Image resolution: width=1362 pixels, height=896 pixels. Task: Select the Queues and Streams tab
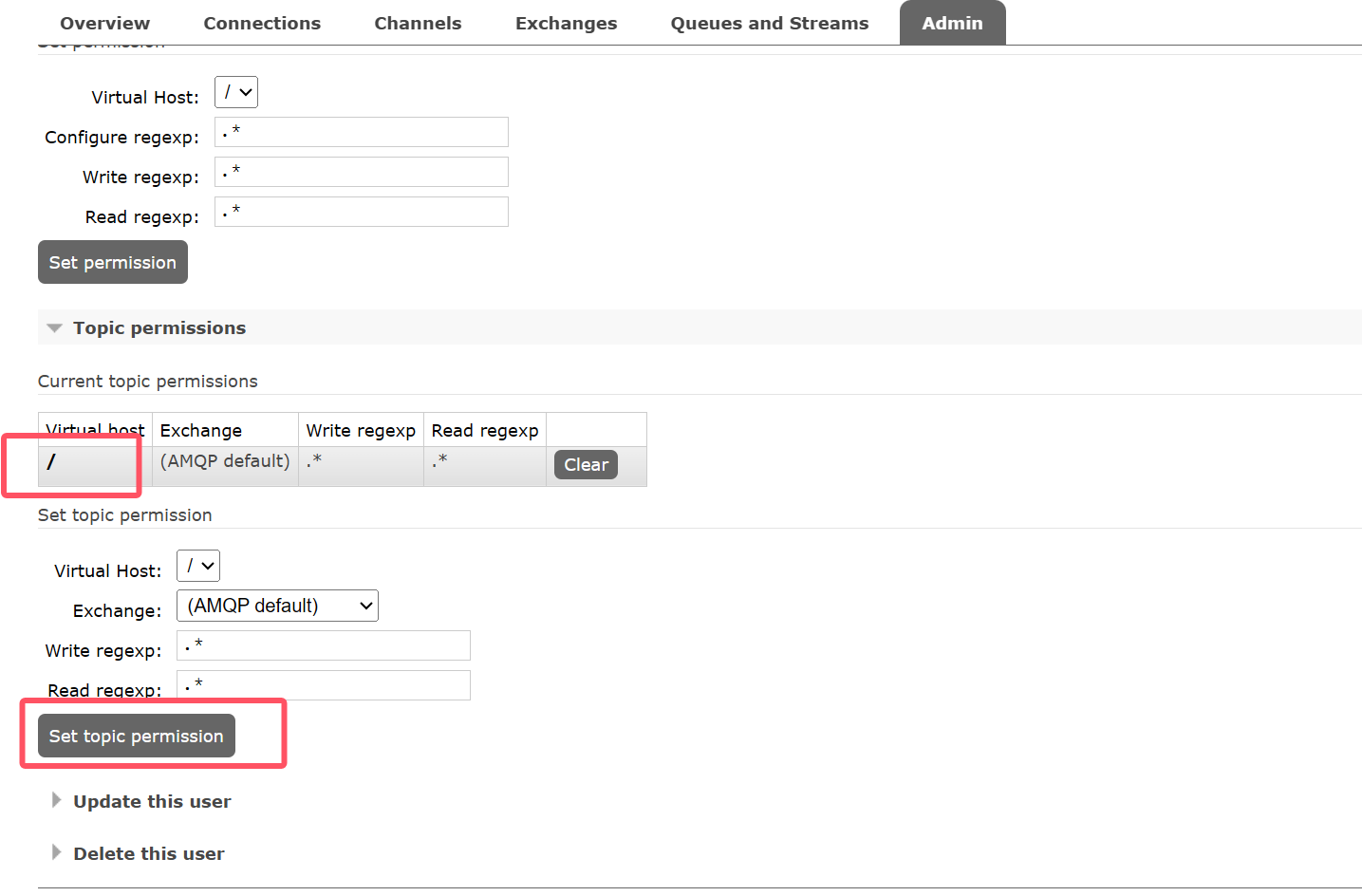[x=769, y=24]
